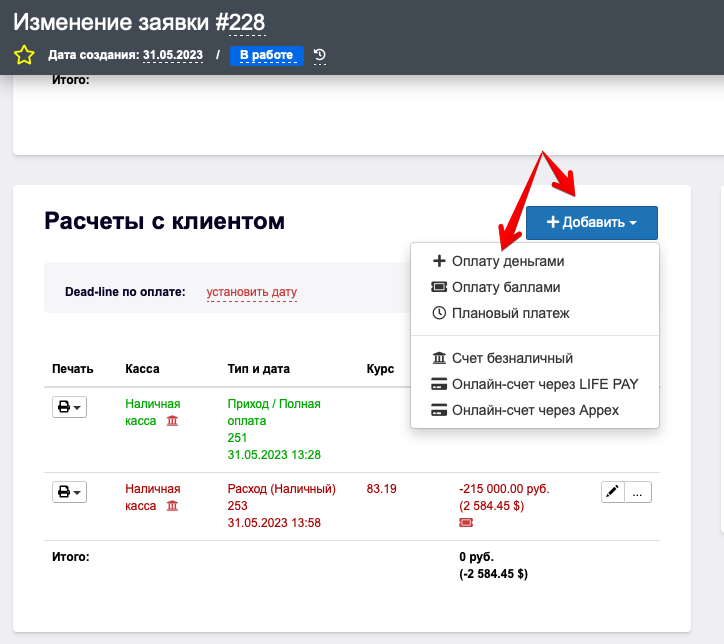Screen dimensions: 724x644
Task: Mark request as favorite with star icon
Action: coord(24,55)
